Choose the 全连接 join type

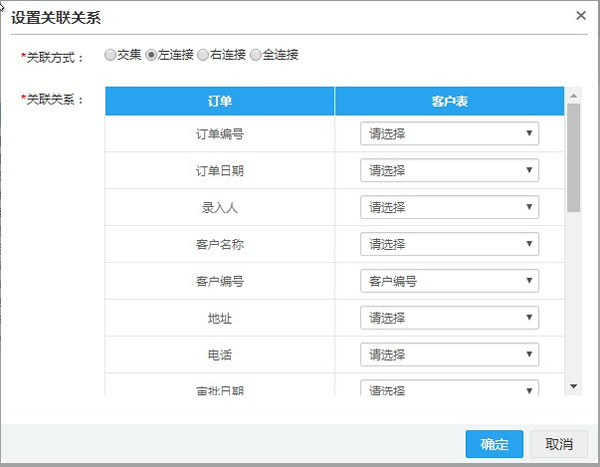click(255, 55)
